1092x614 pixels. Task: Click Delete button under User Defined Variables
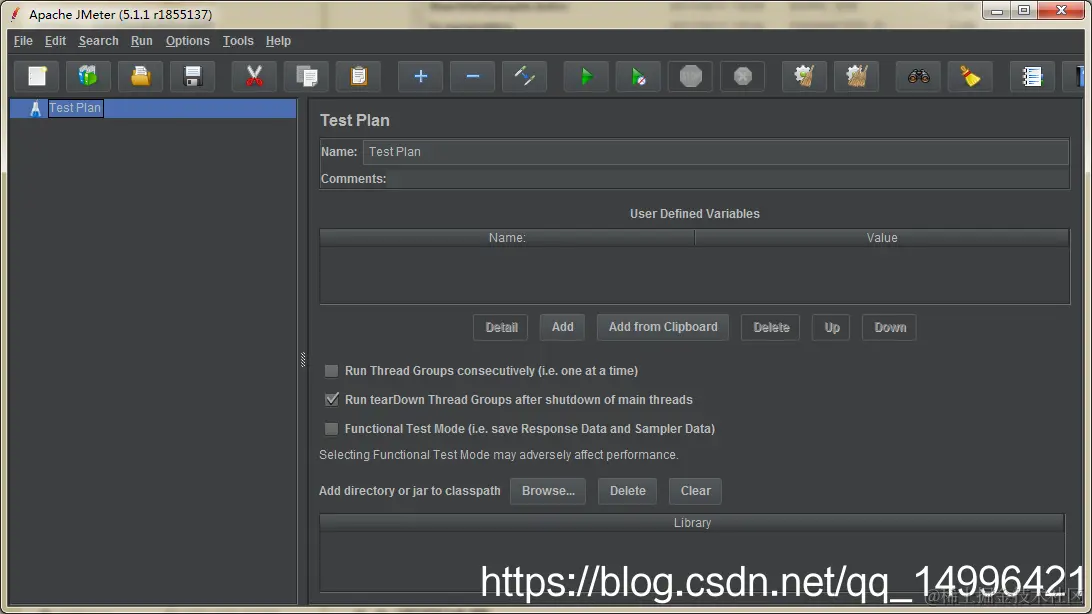(771, 327)
